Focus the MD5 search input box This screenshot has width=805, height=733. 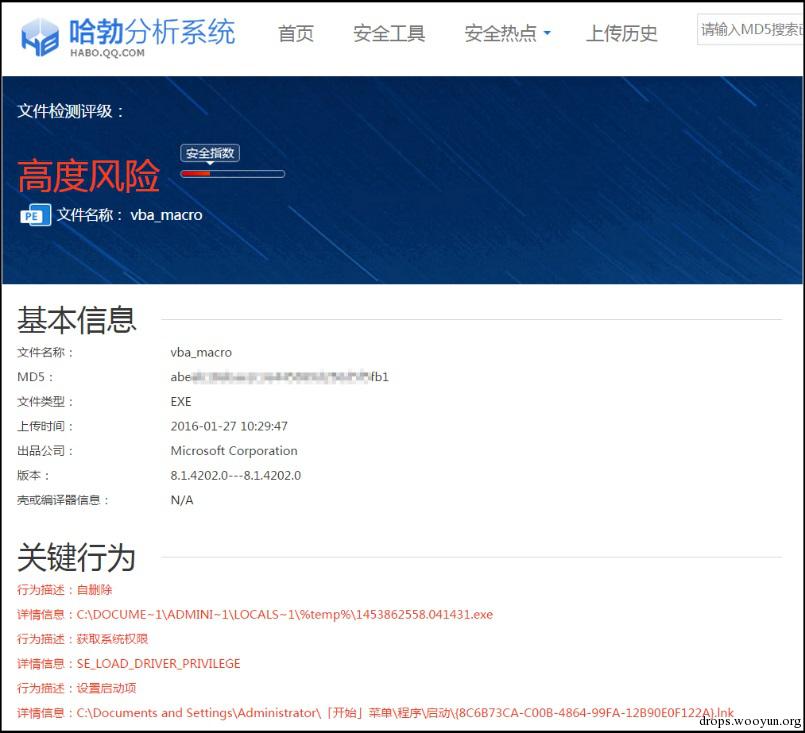(750, 30)
